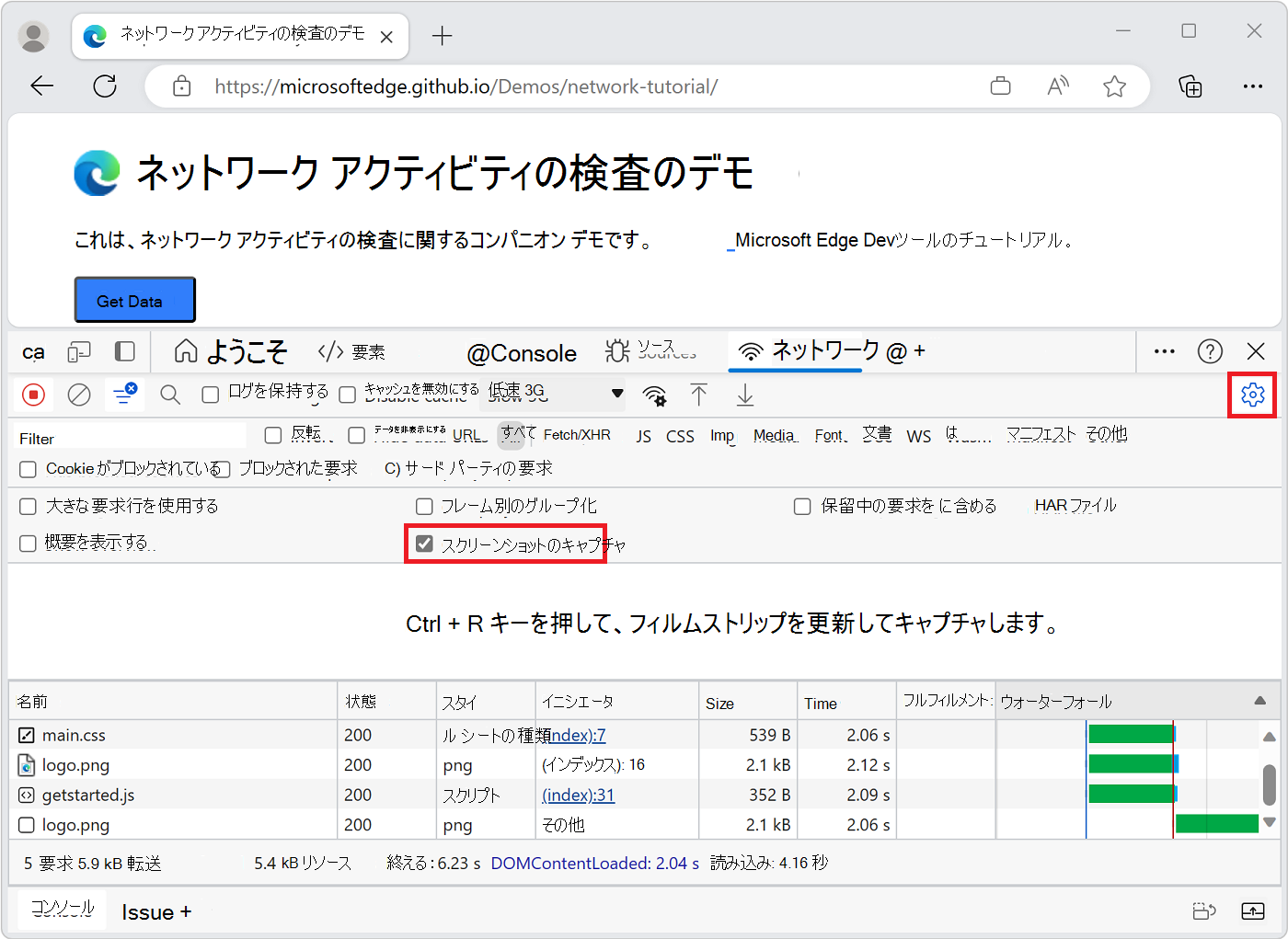Enable フレーム別のグループ化 option
Viewport: 1288px width, 939px height.
point(424,506)
